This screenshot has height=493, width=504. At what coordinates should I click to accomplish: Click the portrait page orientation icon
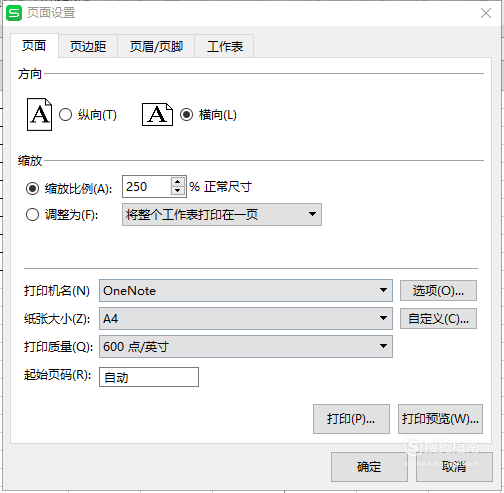[x=39, y=114]
